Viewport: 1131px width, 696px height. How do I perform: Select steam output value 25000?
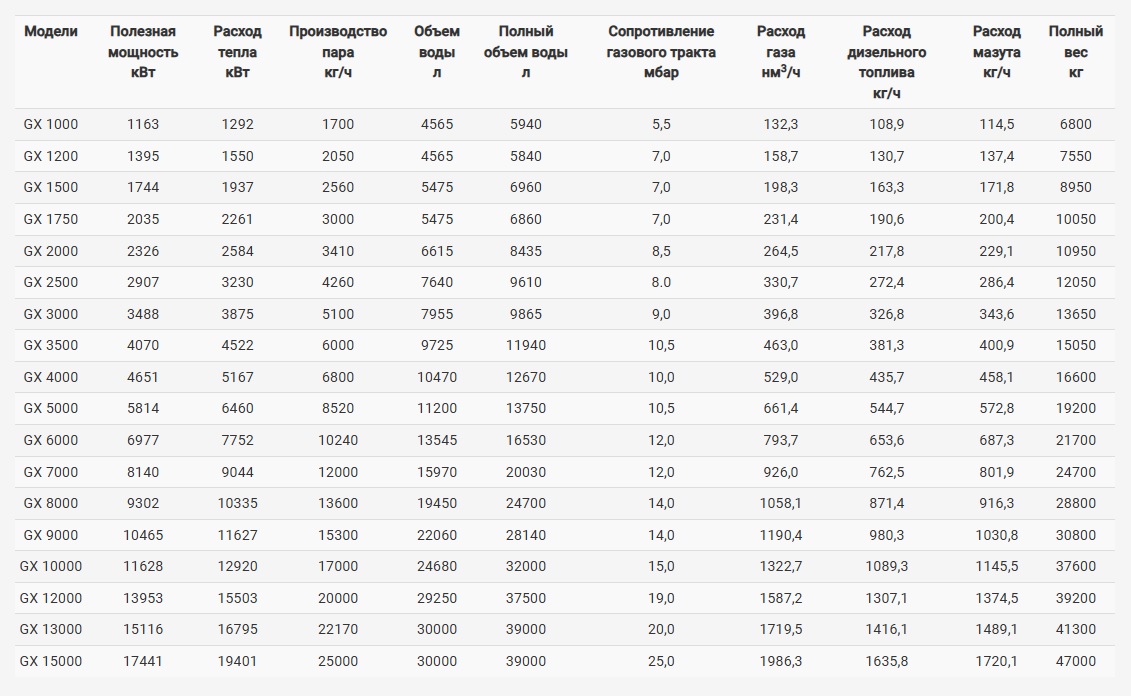coord(338,661)
